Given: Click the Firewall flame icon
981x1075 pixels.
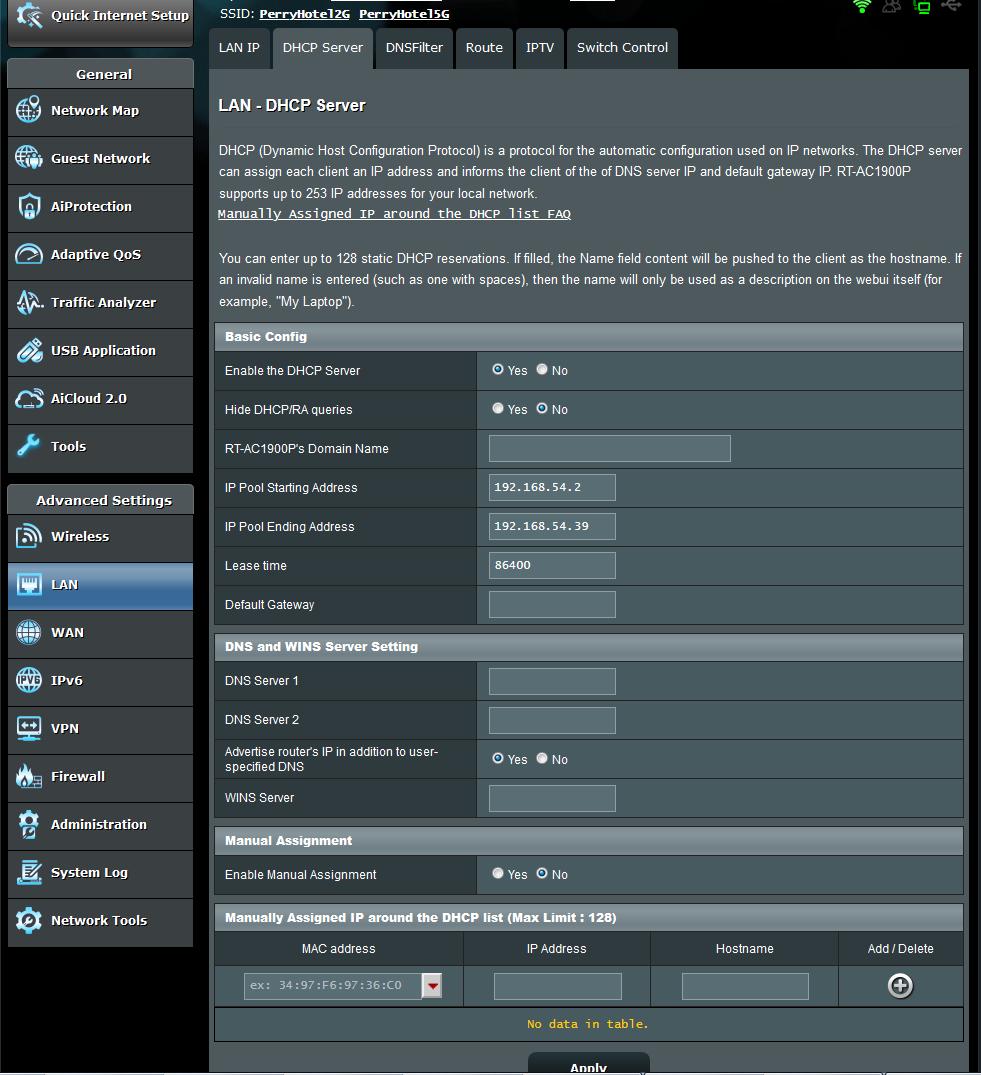Looking at the screenshot, I should click(x=29, y=776).
